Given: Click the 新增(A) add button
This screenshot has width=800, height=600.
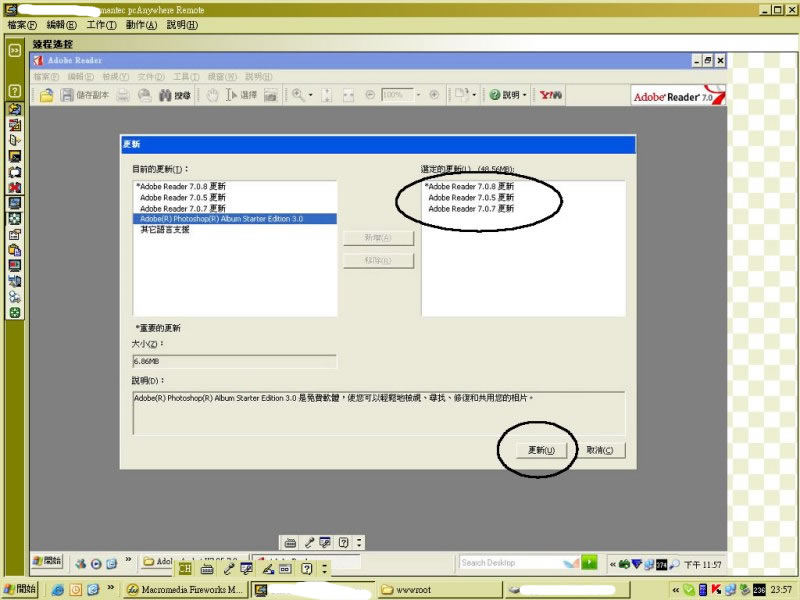Looking at the screenshot, I should tap(378, 238).
